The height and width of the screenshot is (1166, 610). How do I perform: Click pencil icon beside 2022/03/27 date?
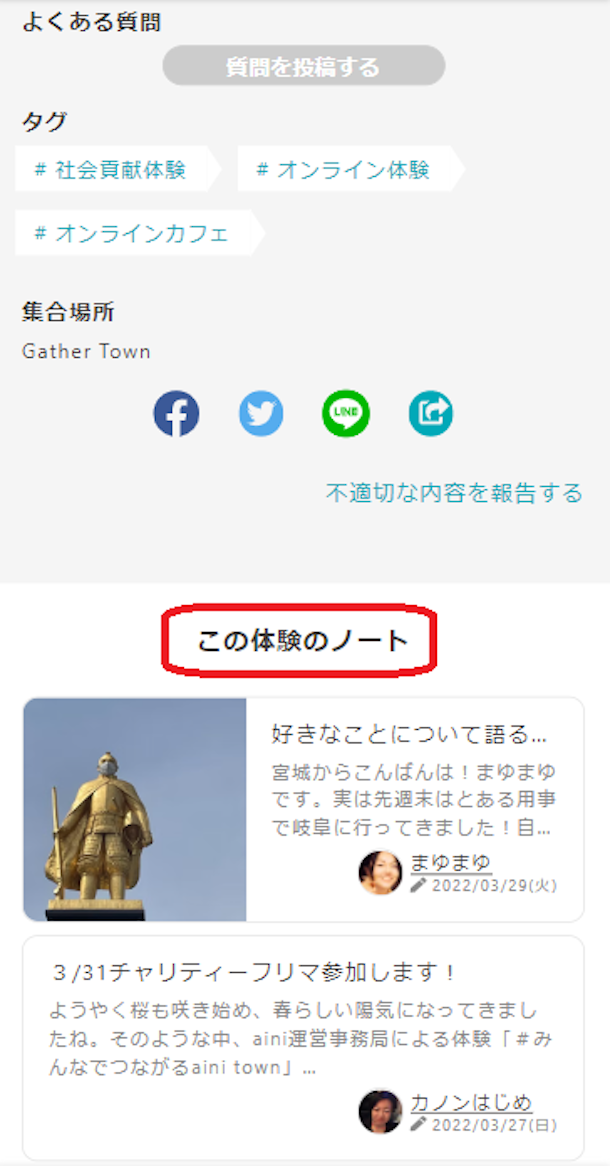(x=419, y=1124)
